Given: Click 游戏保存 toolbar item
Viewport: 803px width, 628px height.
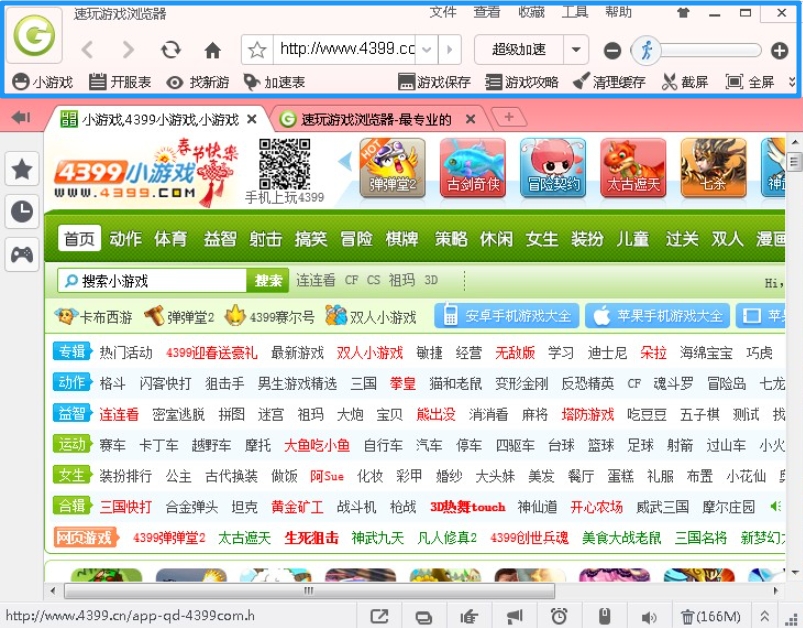Looking at the screenshot, I should point(434,82).
